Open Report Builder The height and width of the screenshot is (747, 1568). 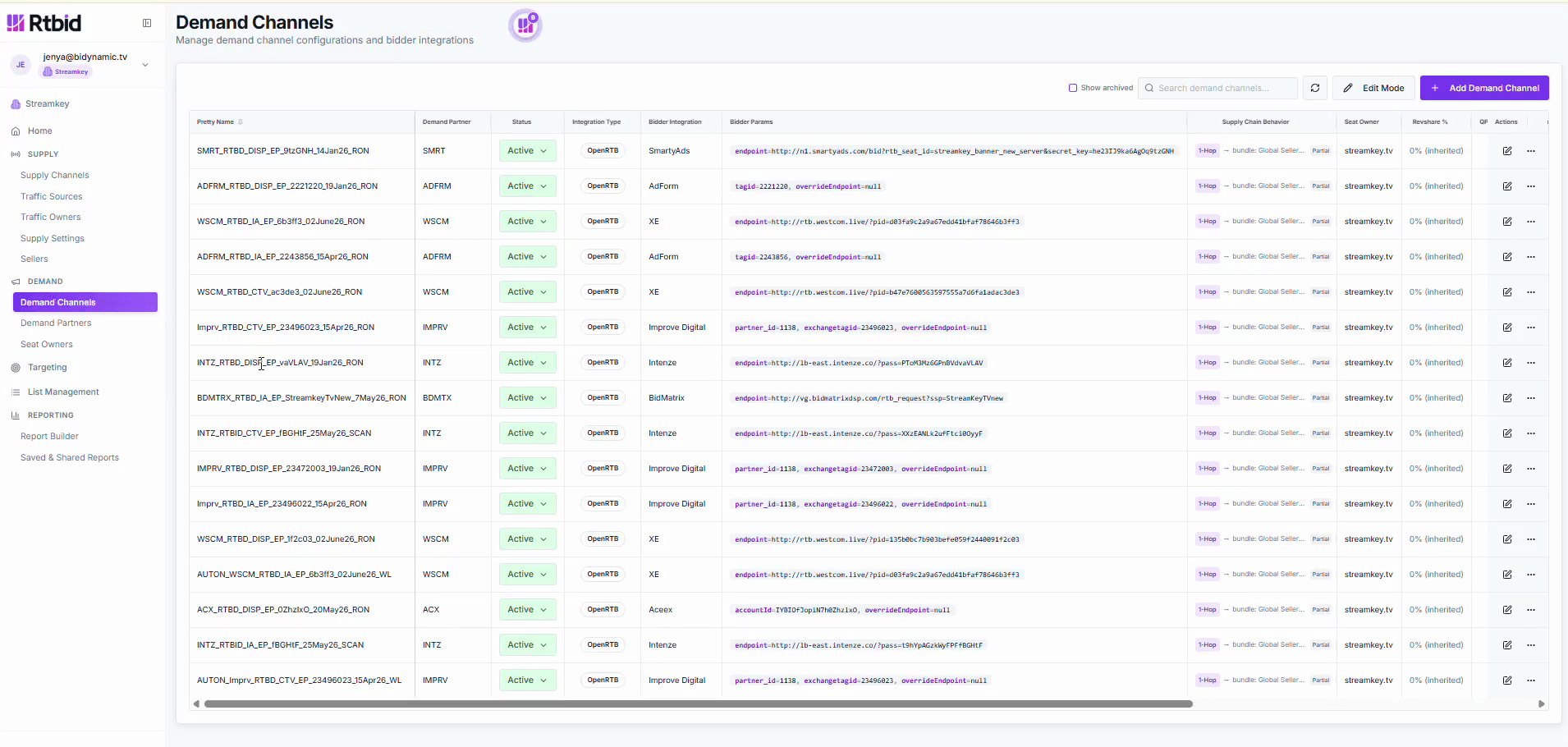(x=50, y=436)
